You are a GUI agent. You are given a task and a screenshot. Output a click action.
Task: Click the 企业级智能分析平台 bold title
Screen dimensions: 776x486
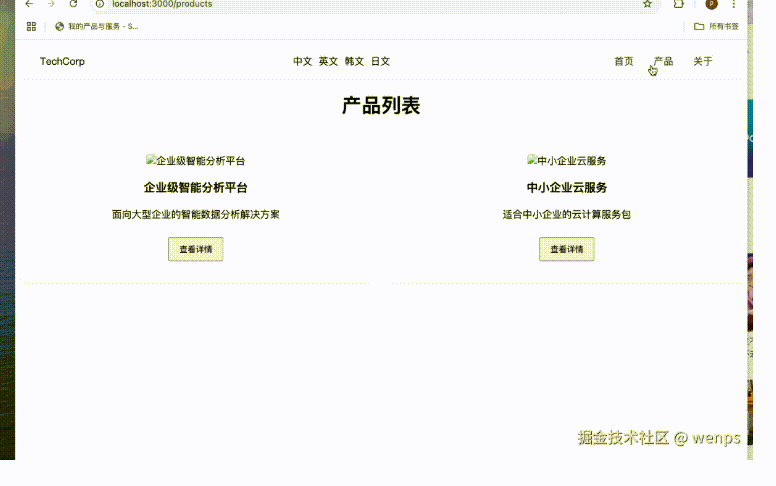[x=195, y=188]
